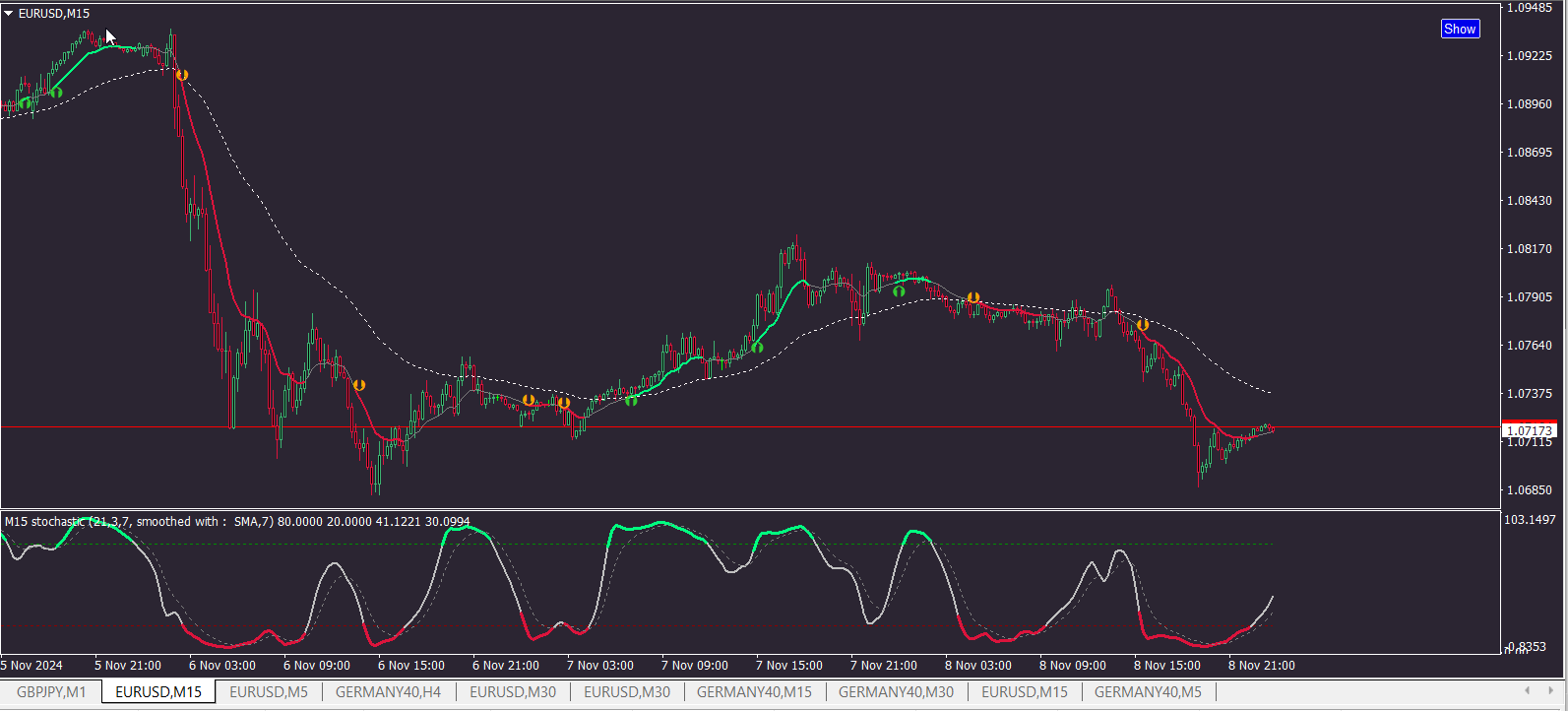Click the 7 Nov 03:00 time label

click(x=600, y=666)
